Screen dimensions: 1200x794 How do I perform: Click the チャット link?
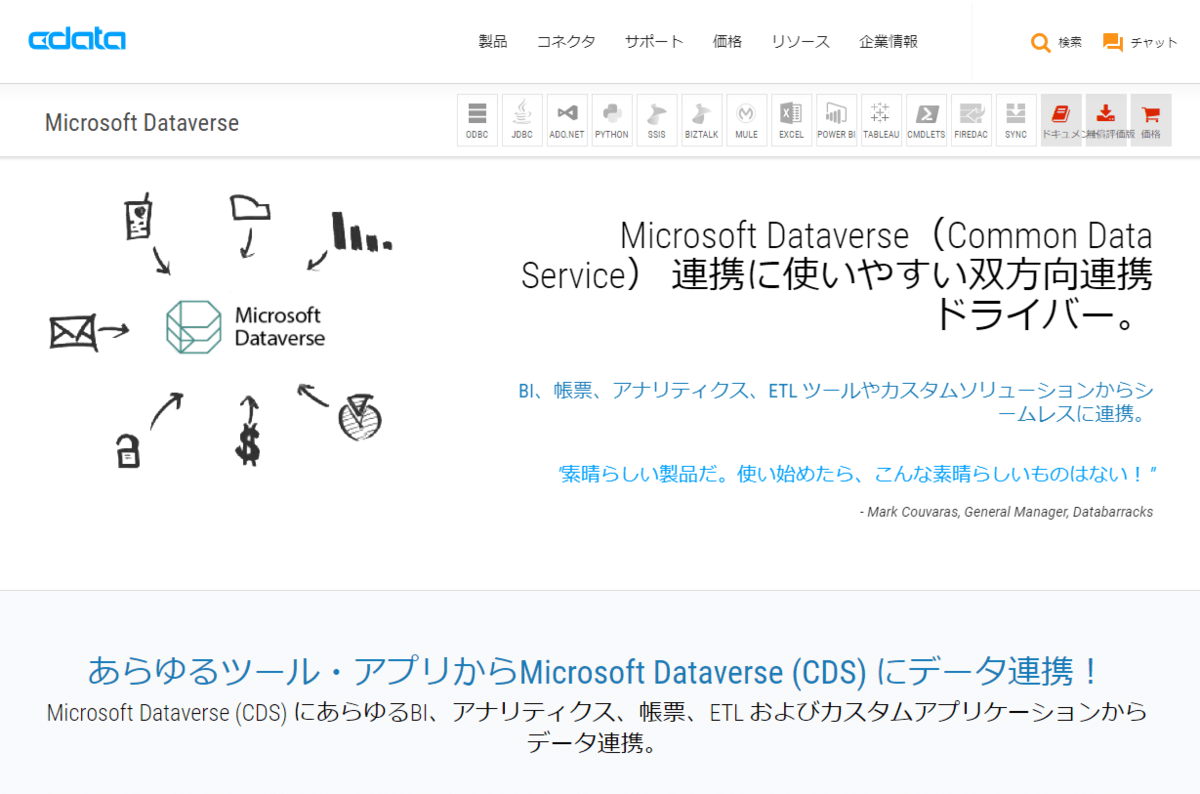1154,42
